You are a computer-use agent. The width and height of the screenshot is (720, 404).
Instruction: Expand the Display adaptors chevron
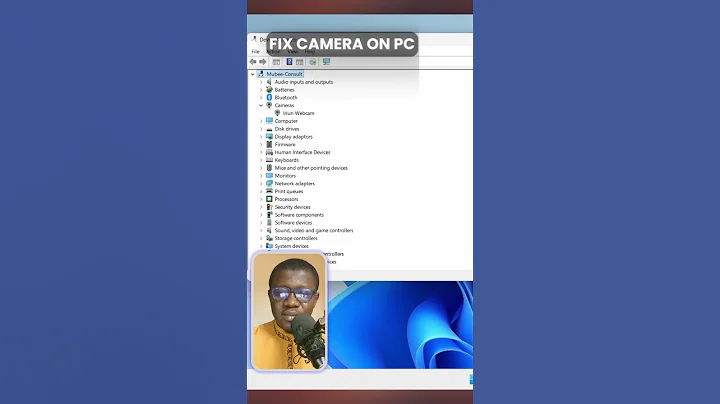tap(261, 137)
